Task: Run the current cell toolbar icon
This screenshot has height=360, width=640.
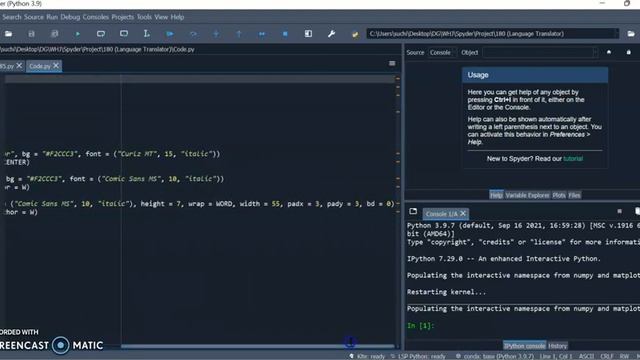Action: (101, 34)
